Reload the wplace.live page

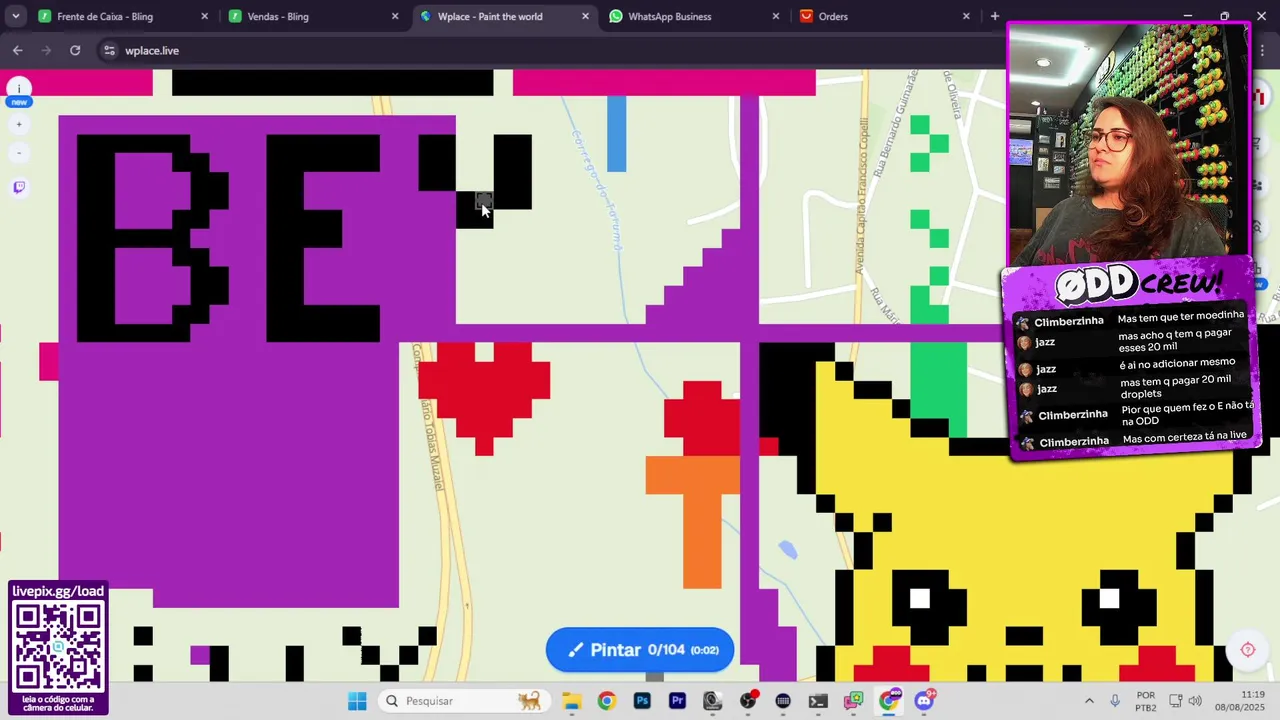click(75, 50)
